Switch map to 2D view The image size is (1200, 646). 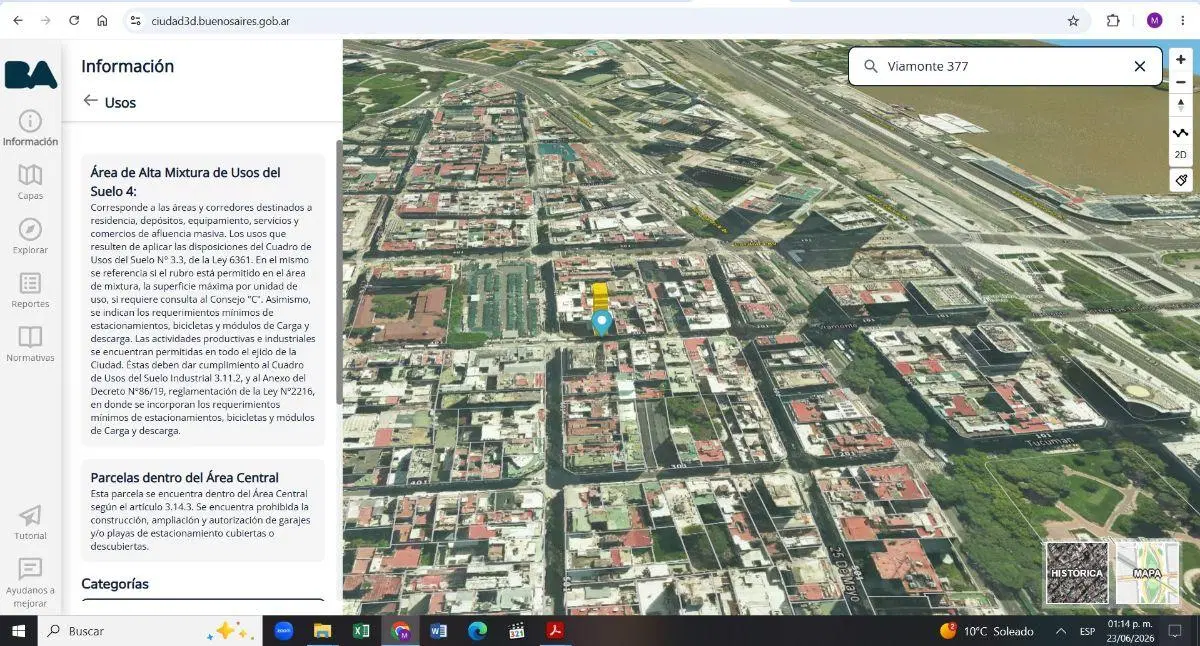(1181, 155)
